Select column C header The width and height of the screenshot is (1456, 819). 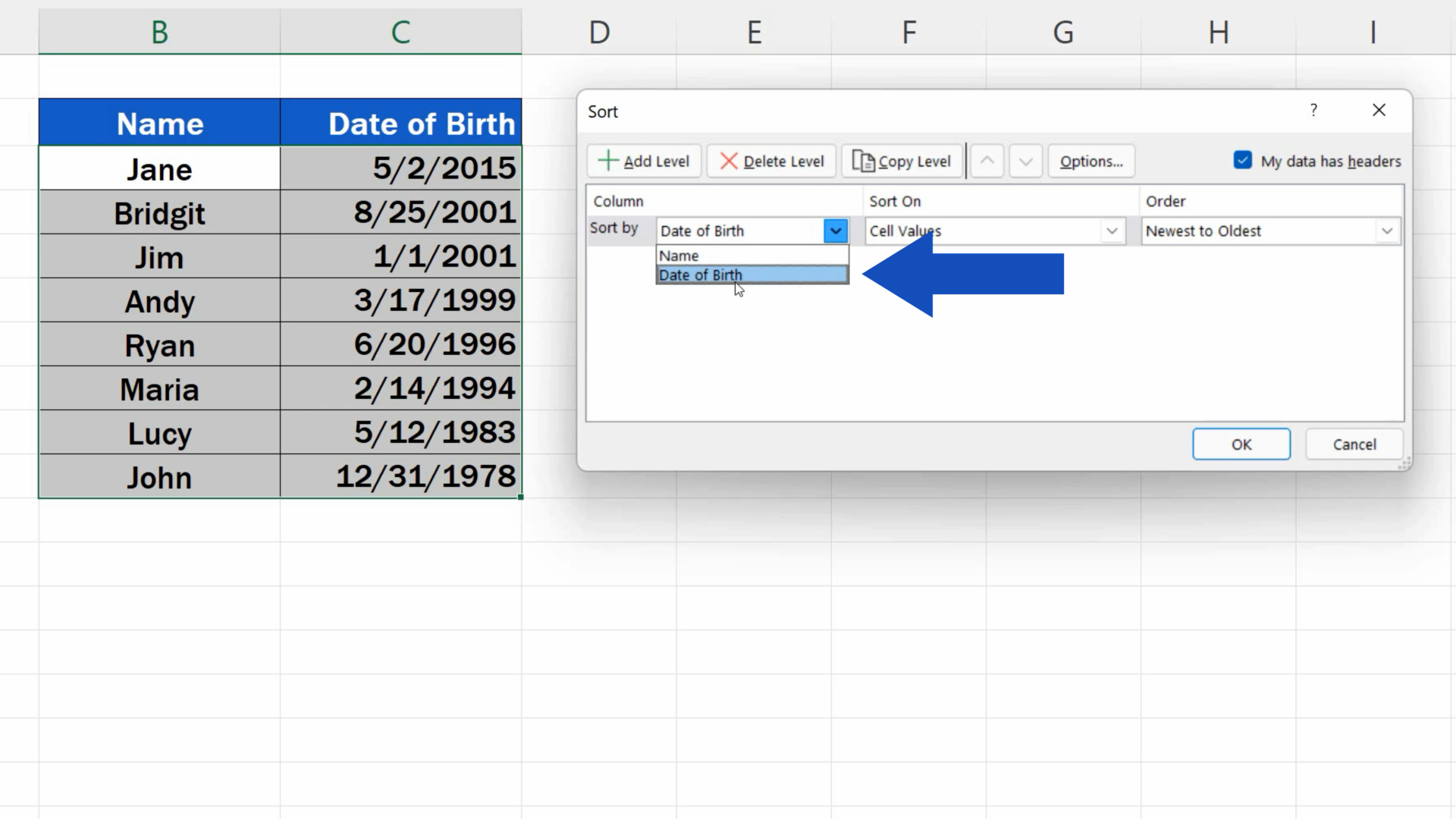(400, 31)
